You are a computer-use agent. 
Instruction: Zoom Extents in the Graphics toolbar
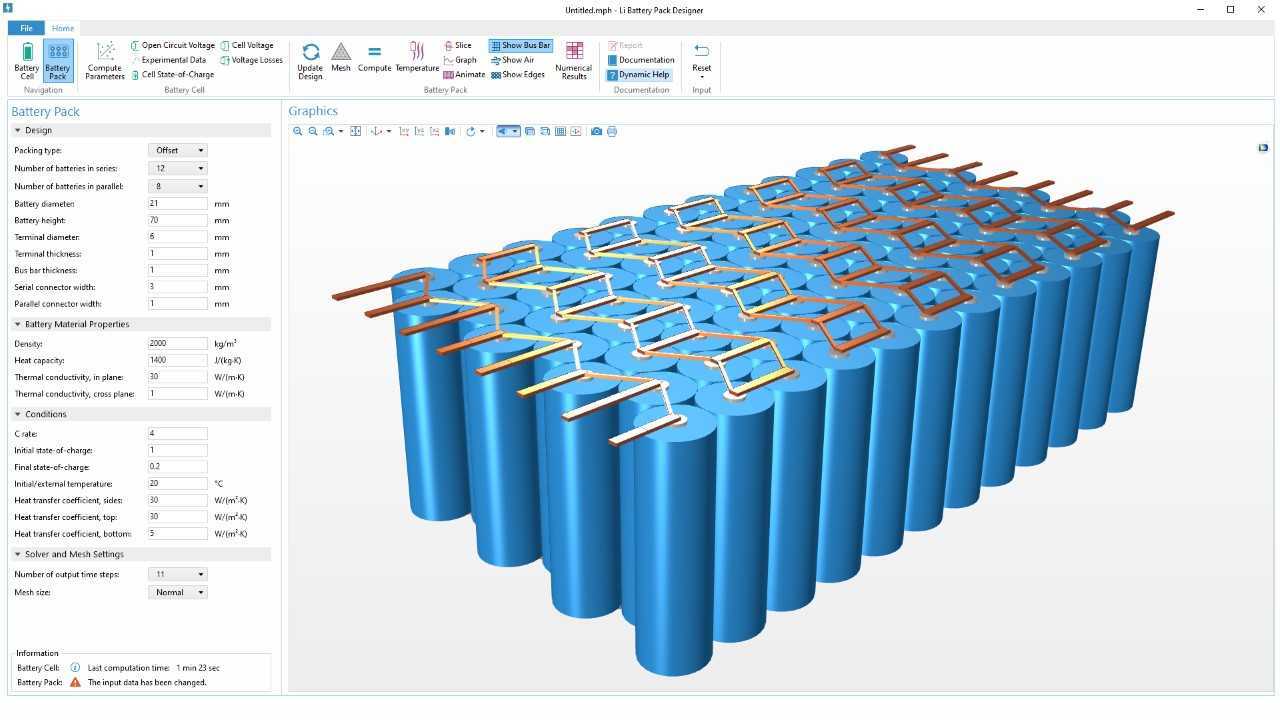tap(355, 131)
